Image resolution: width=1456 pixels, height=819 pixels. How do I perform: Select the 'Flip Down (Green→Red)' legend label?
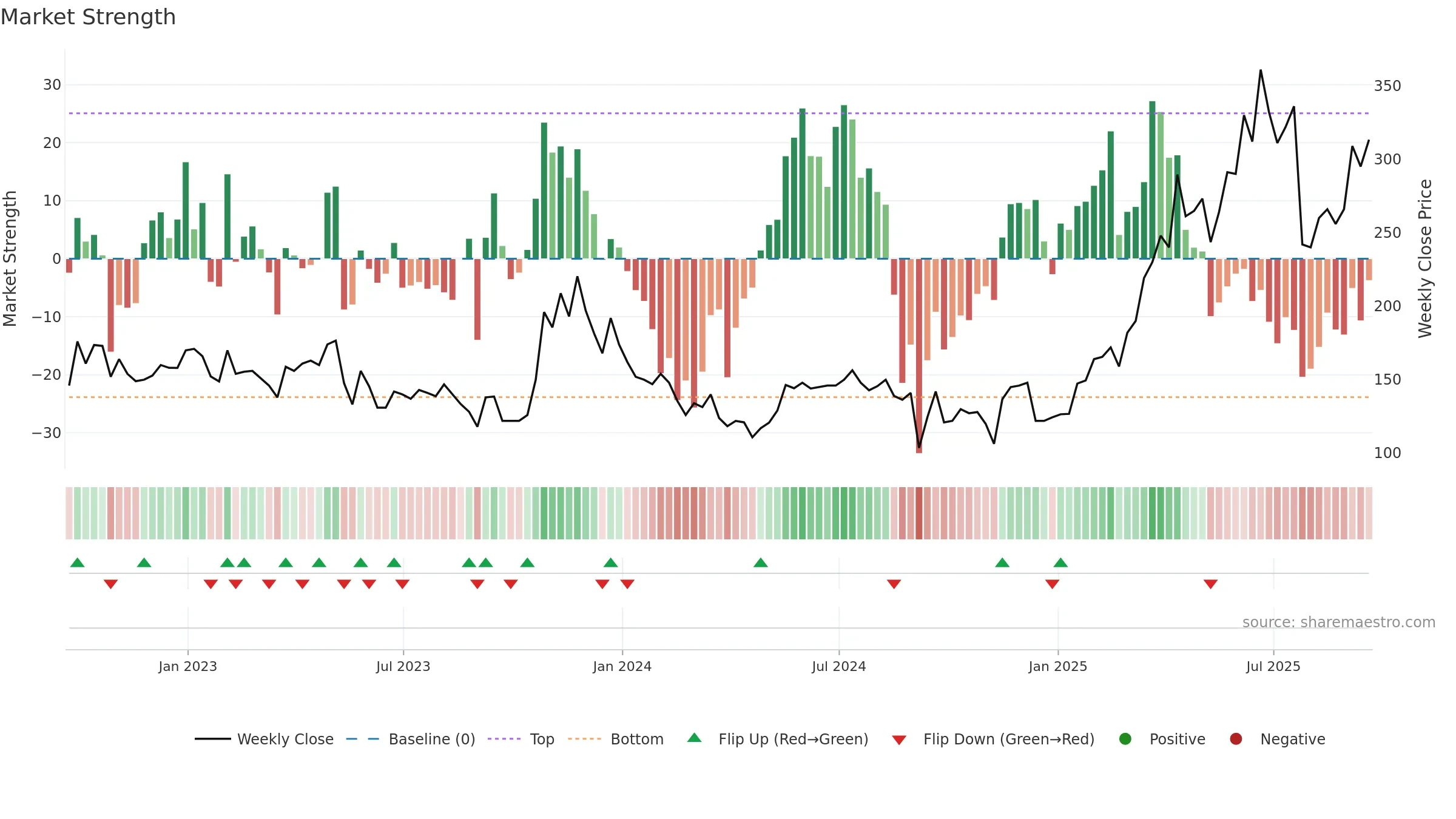(x=1009, y=739)
